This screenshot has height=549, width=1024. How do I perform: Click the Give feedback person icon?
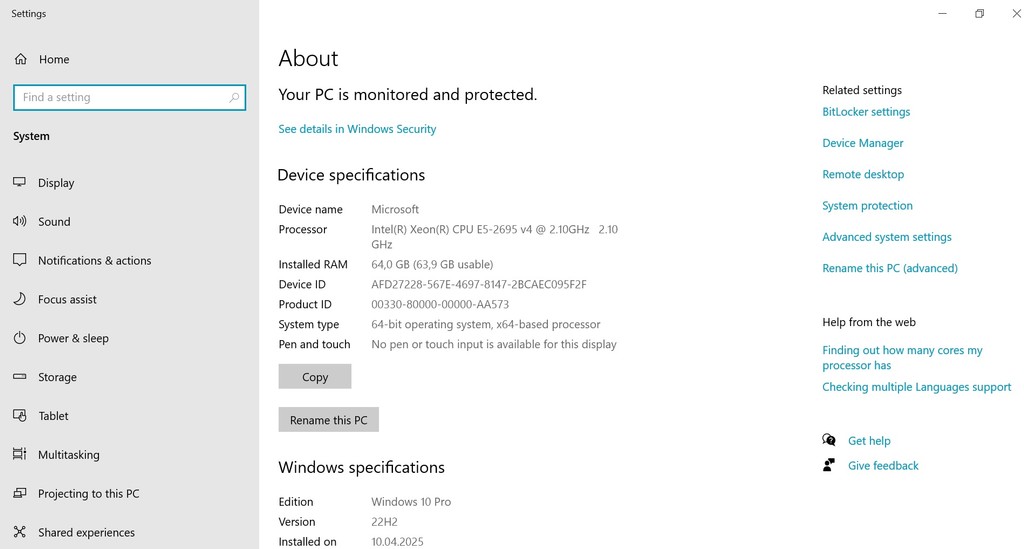(829, 465)
